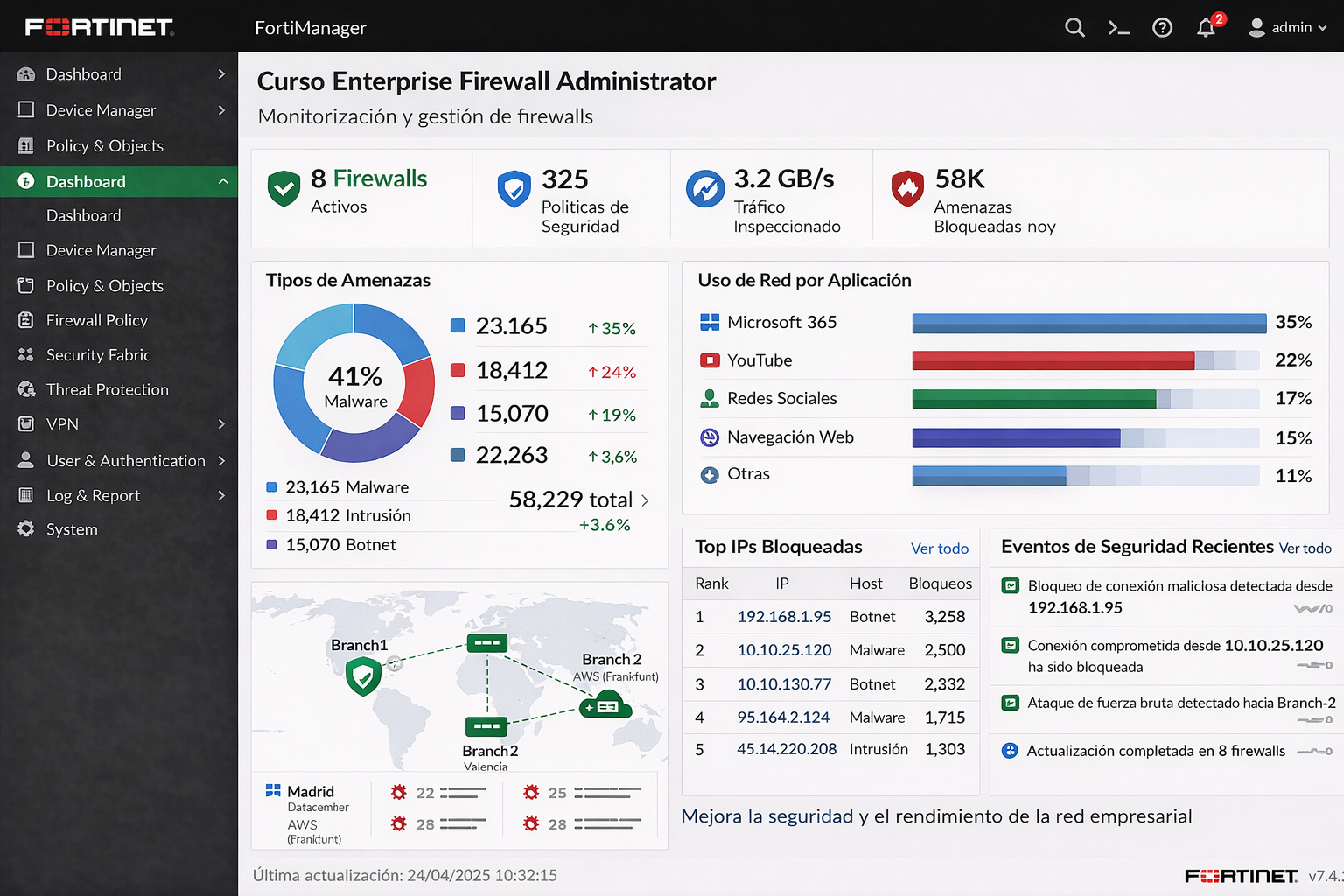Screen dimensions: 1344x896
Task: Collapse the highlighted Dashboard menu section
Action: 223,181
